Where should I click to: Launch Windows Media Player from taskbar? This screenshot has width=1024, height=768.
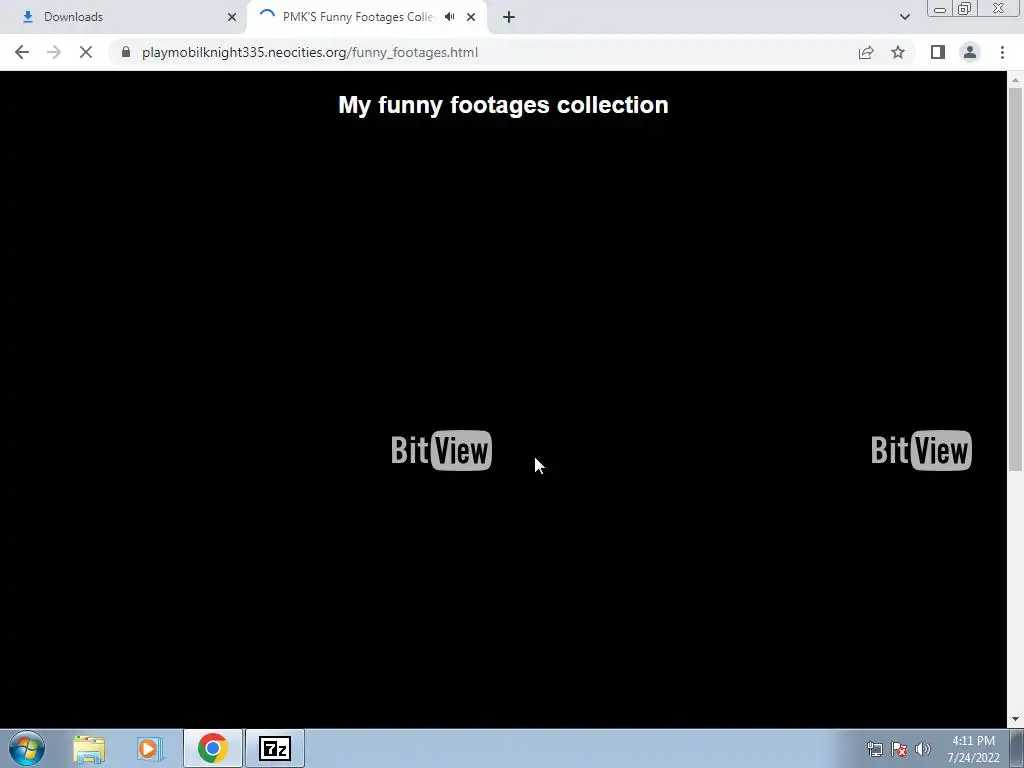point(150,748)
